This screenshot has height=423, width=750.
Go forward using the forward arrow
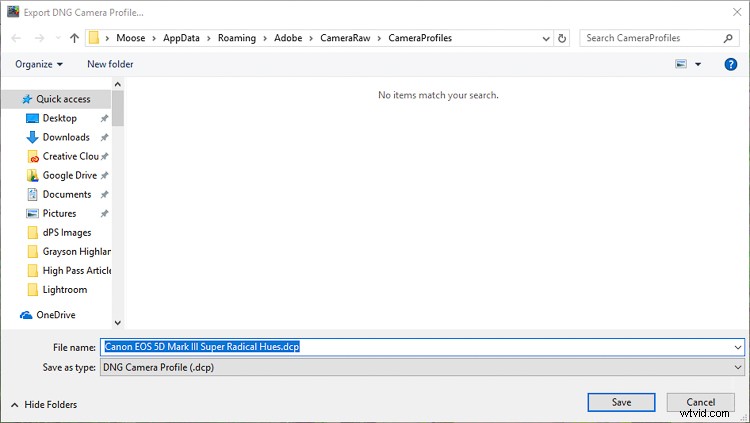pos(39,38)
